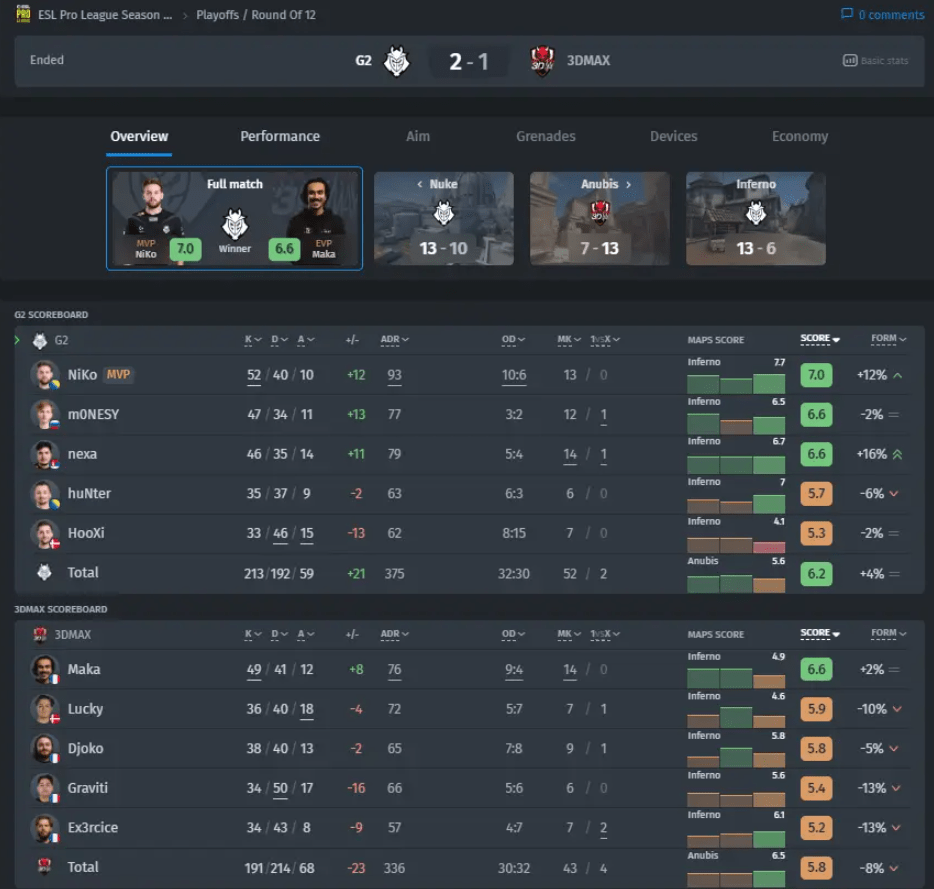Switch to the Performance tab
Screen dimensions: 934x889
(280, 136)
